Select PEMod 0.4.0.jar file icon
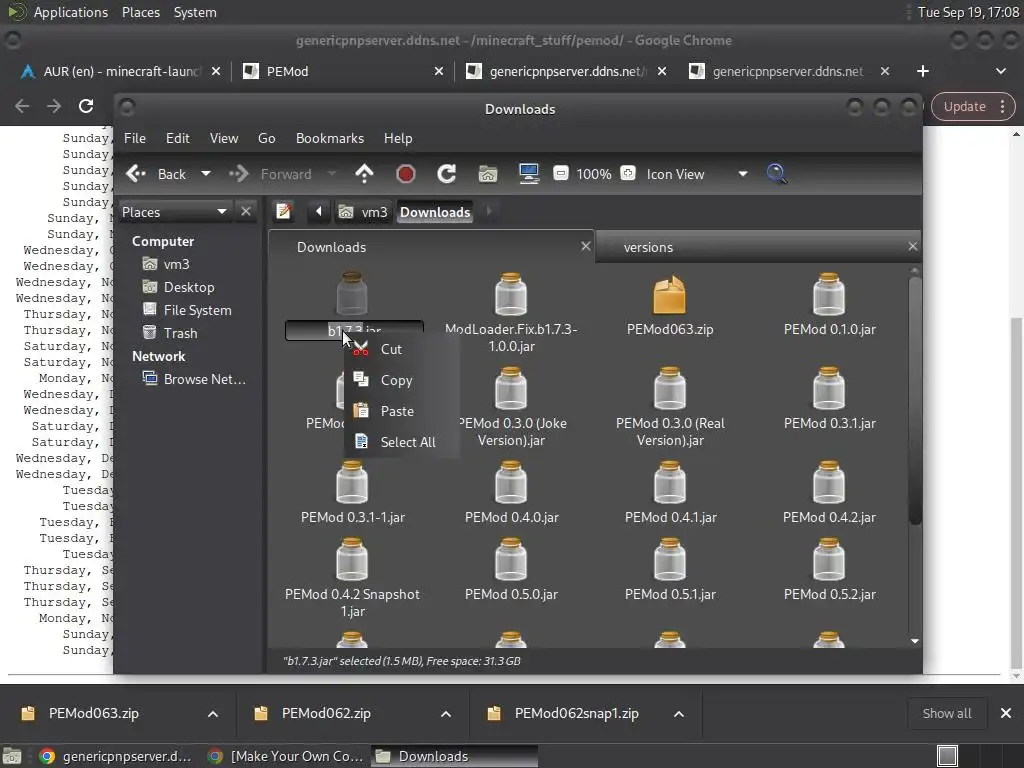The height and width of the screenshot is (768, 1024). [x=511, y=483]
